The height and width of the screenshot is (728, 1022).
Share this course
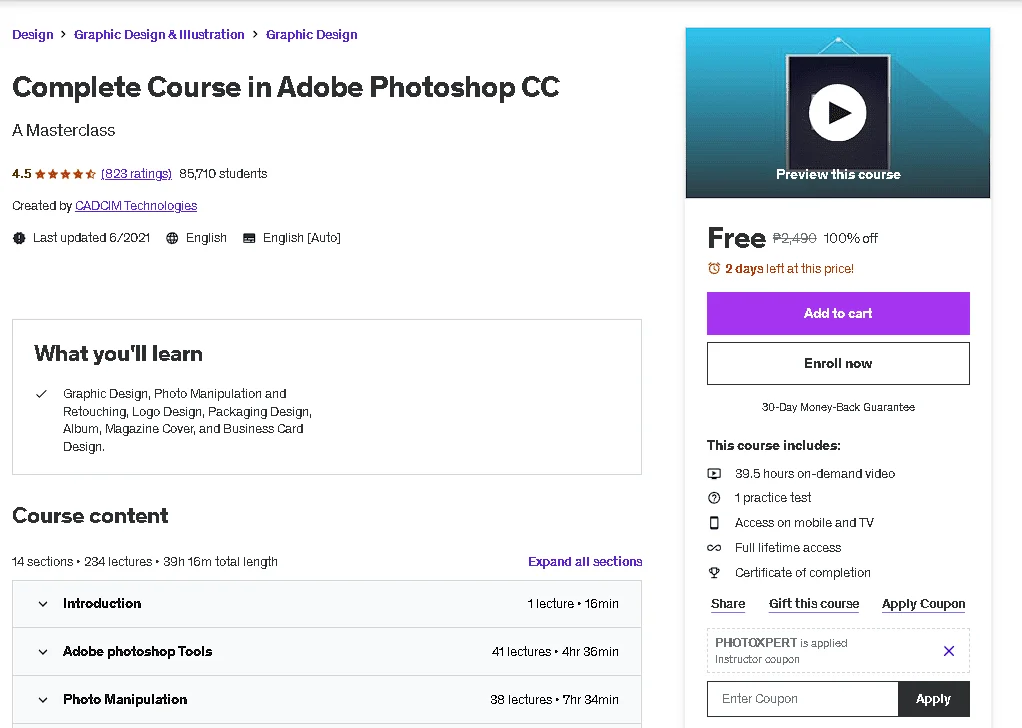coord(727,604)
